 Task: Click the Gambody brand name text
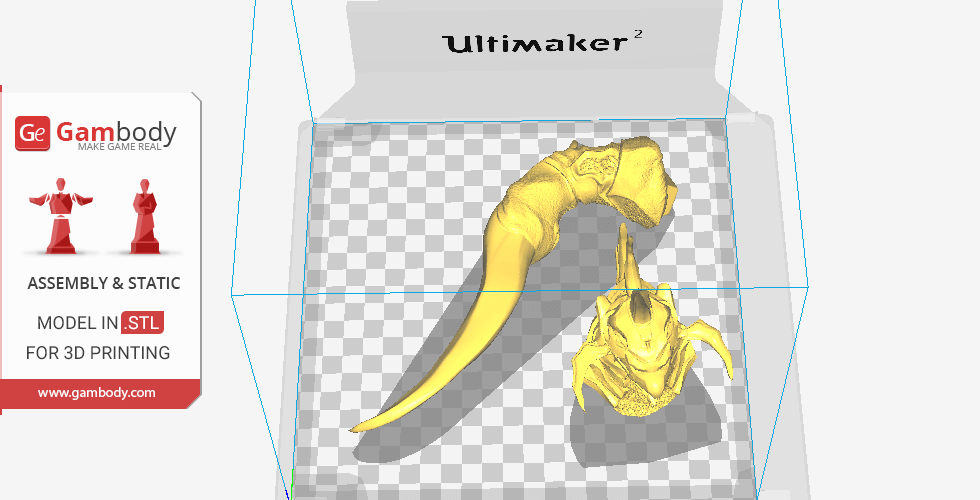(x=116, y=131)
